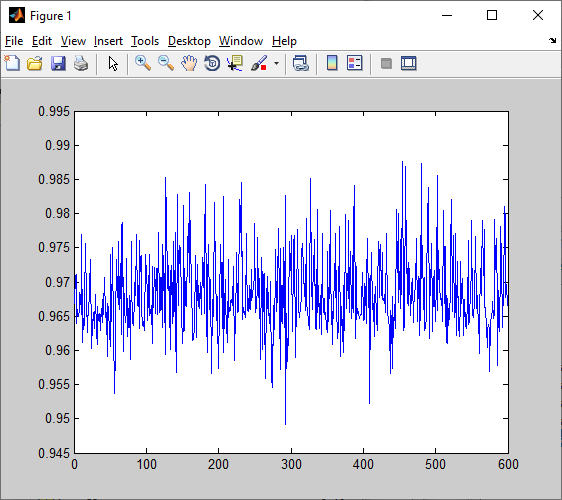The width and height of the screenshot is (562, 500).
Task: Open the Tools menu
Action: click(145, 41)
